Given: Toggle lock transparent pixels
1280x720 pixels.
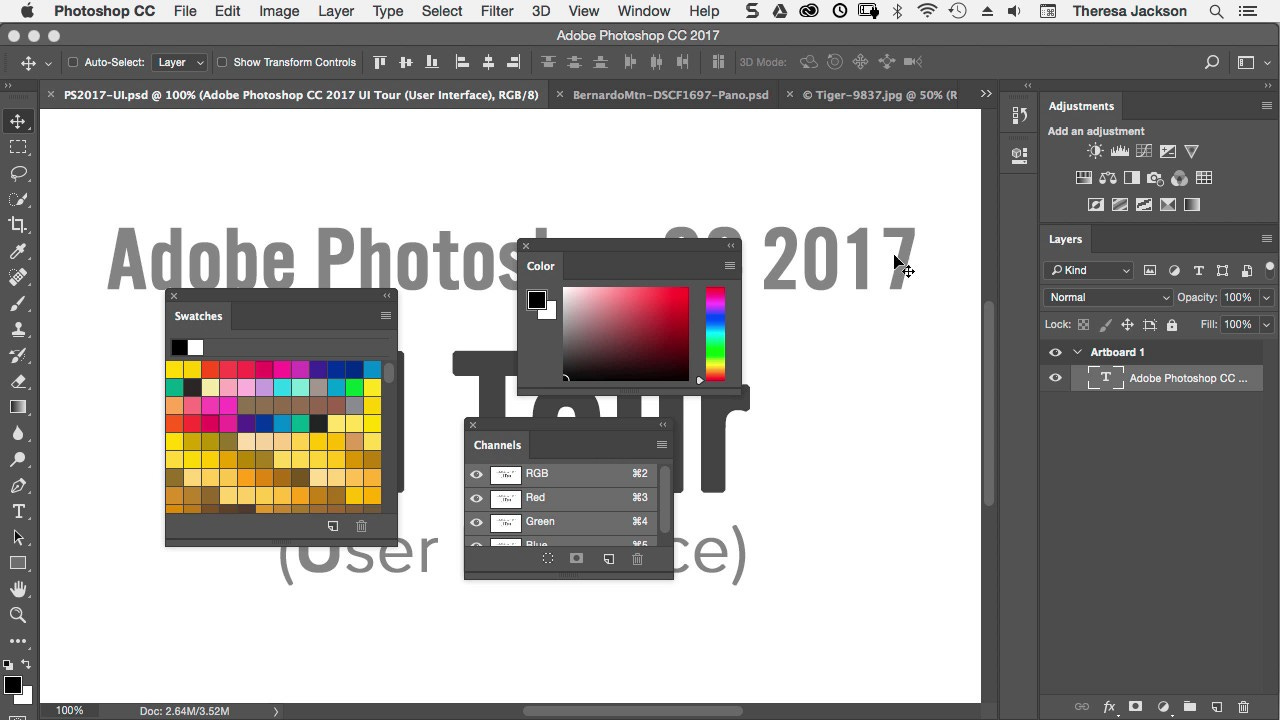Looking at the screenshot, I should (x=1083, y=325).
